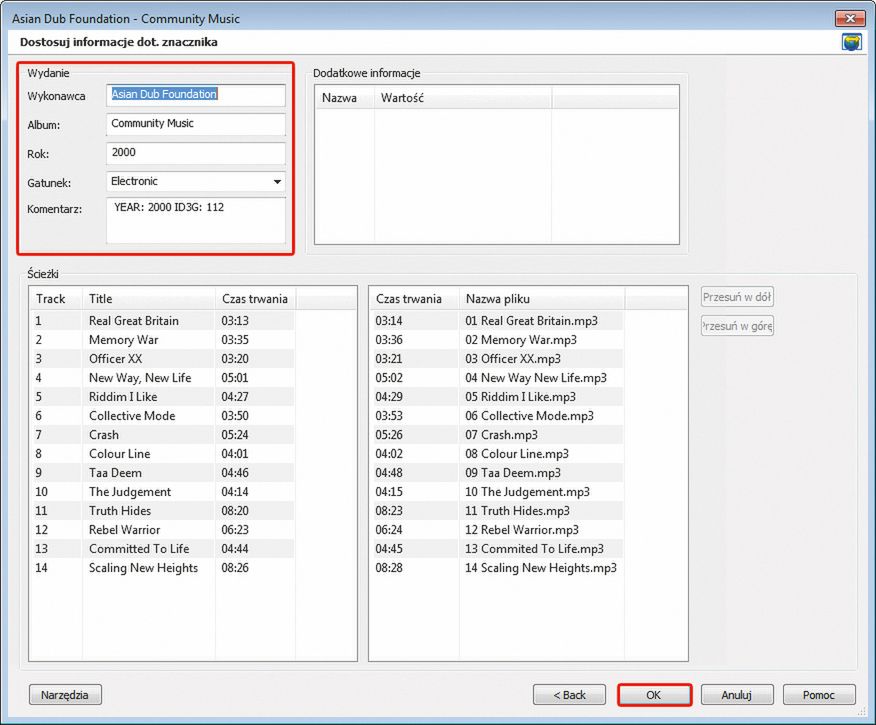Click the Album field with Community Music
876x725 pixels.
196,123
